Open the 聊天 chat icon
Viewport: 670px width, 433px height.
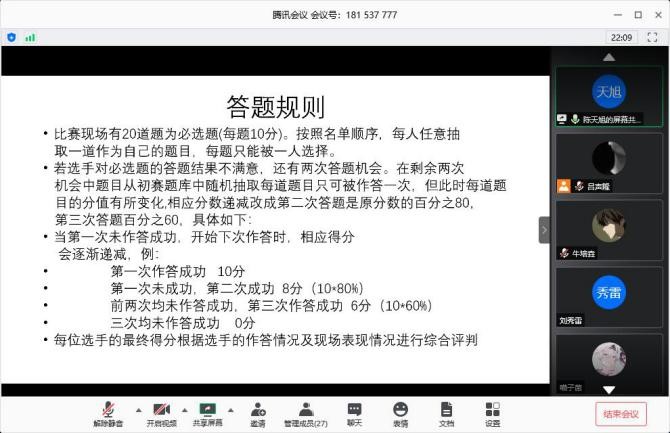click(354, 411)
